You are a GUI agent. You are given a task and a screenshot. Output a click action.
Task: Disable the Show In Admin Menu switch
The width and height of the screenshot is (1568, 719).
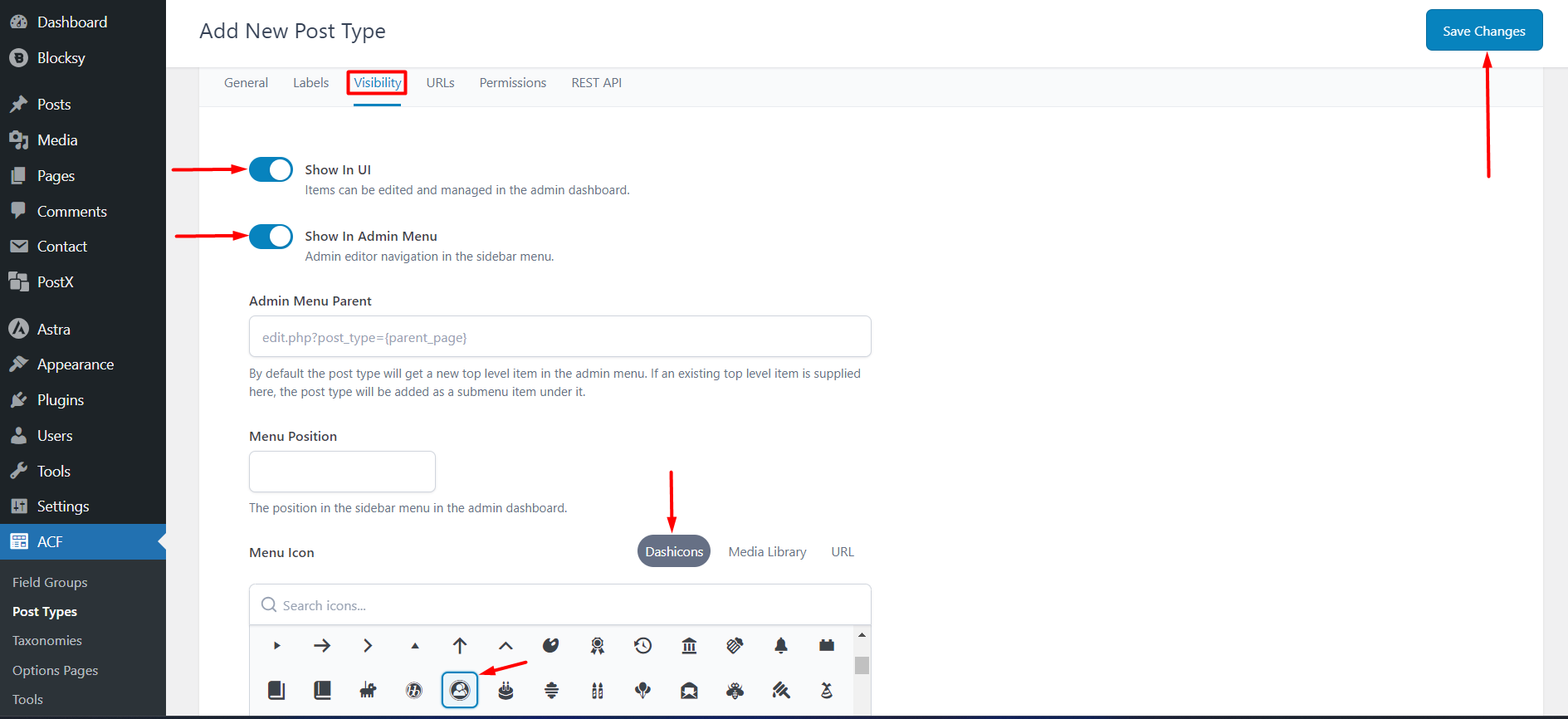pyautogui.click(x=271, y=237)
